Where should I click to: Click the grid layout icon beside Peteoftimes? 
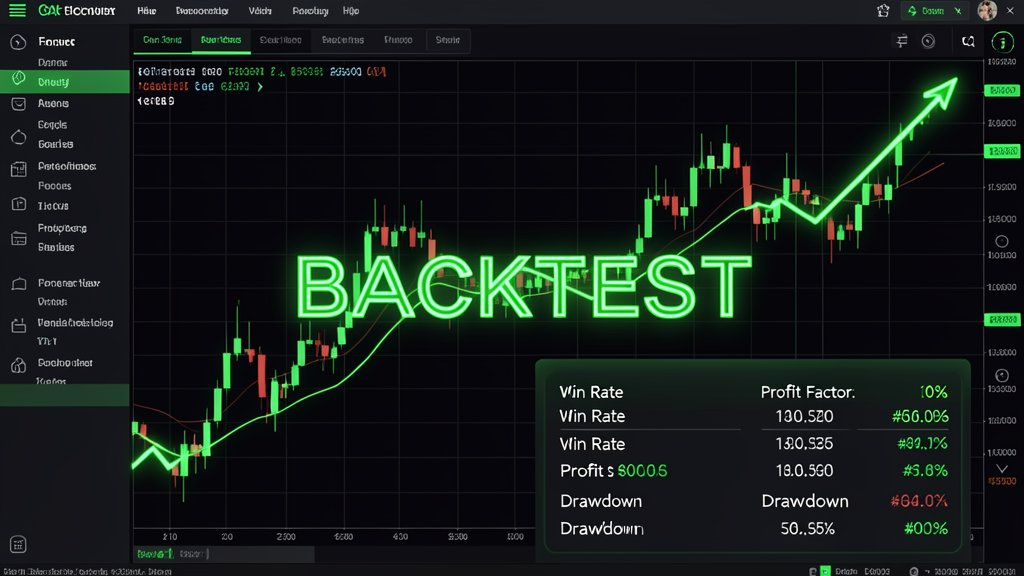[x=18, y=169]
